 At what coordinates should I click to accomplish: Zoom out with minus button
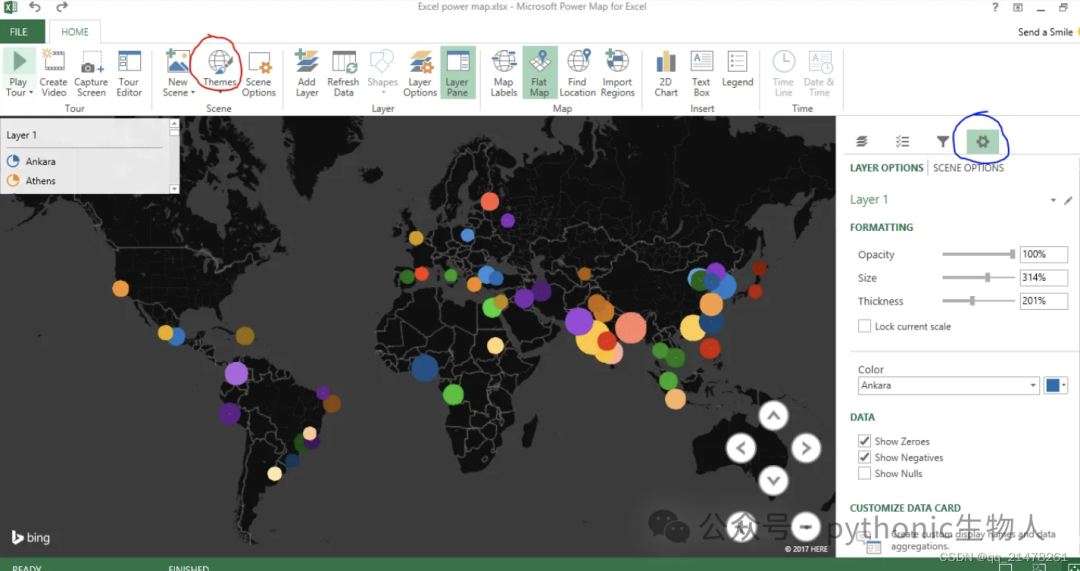pyautogui.click(x=806, y=527)
